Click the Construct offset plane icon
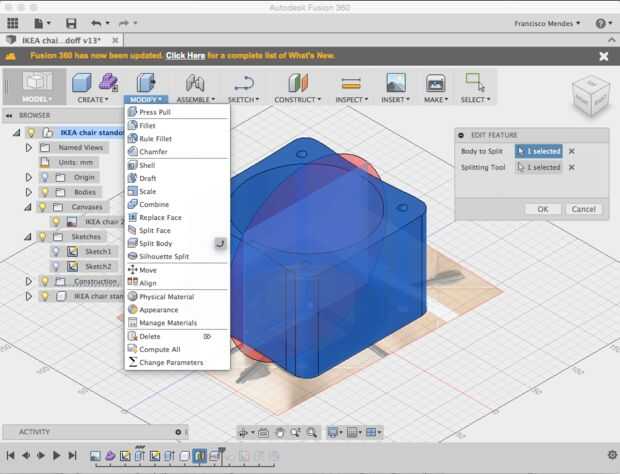This screenshot has width=620, height=474. point(298,83)
